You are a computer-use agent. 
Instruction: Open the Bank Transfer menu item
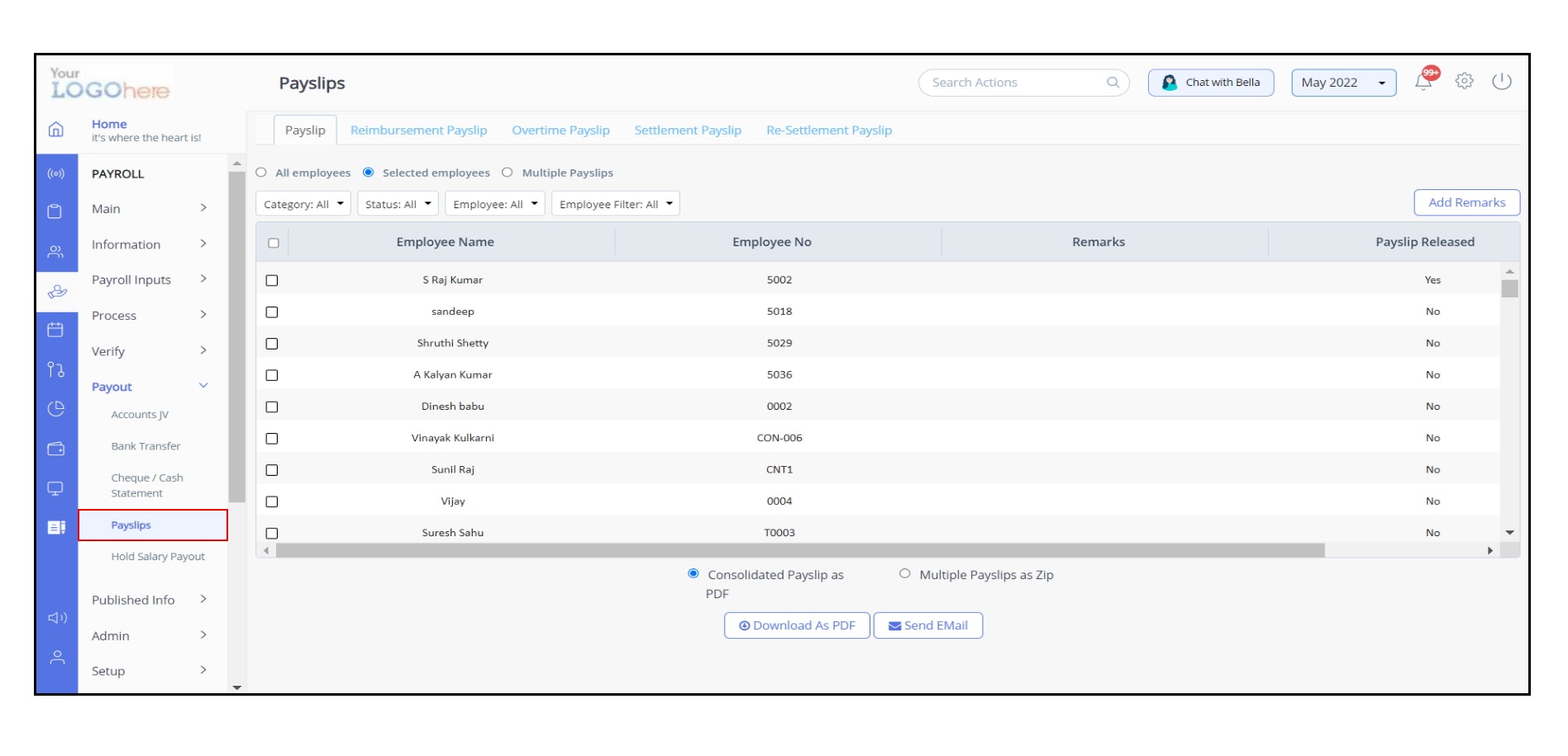(x=145, y=446)
